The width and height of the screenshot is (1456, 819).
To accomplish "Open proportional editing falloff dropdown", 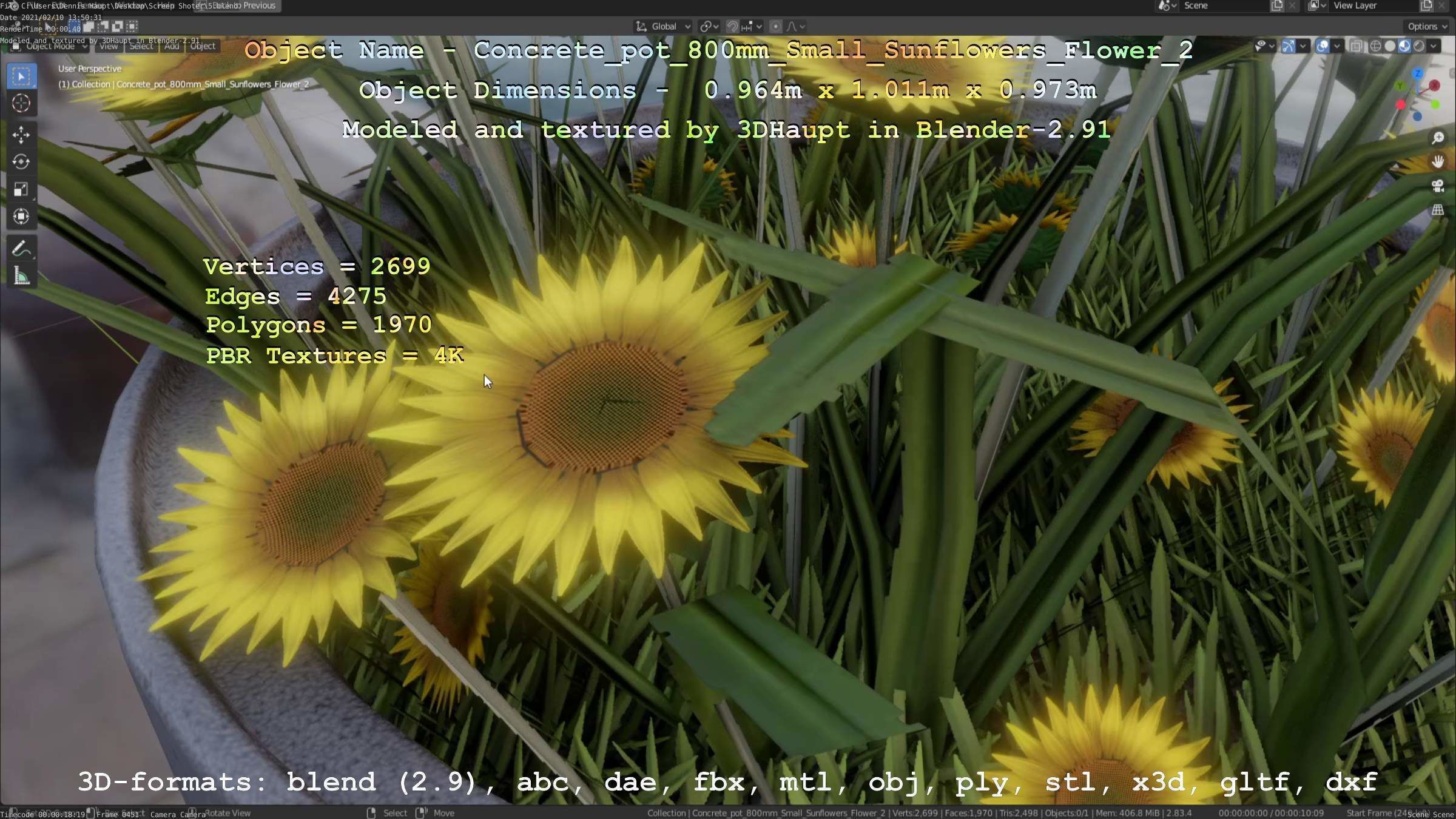I will pyautogui.click(x=796, y=27).
